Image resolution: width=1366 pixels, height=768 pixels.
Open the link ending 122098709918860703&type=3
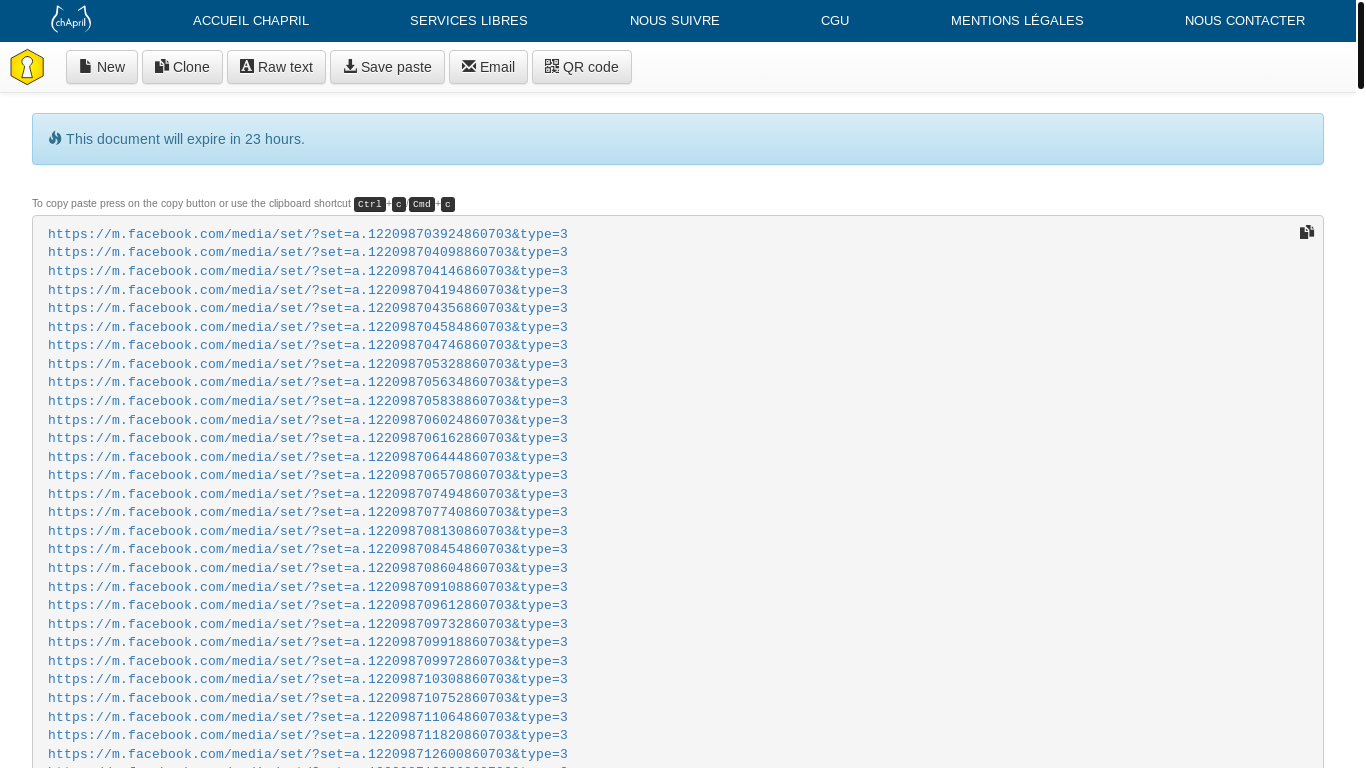(308, 642)
